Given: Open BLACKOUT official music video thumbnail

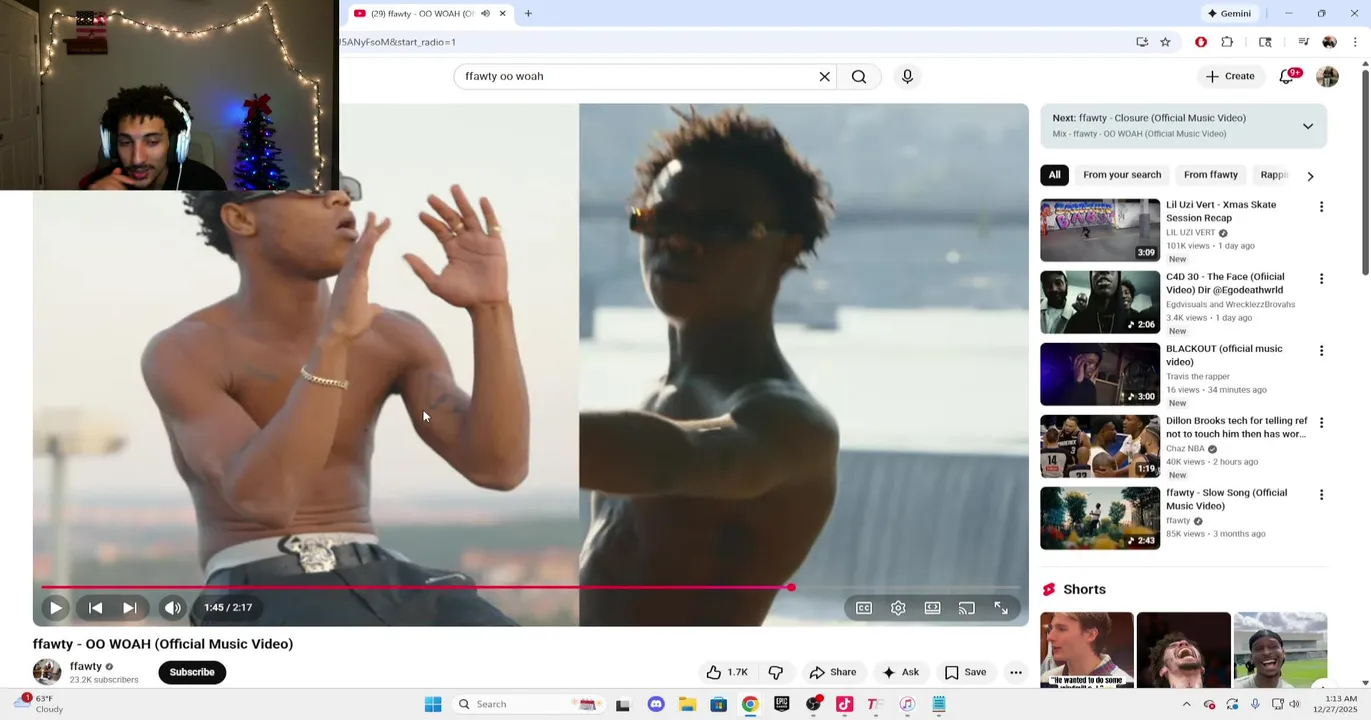Looking at the screenshot, I should [x=1100, y=375].
